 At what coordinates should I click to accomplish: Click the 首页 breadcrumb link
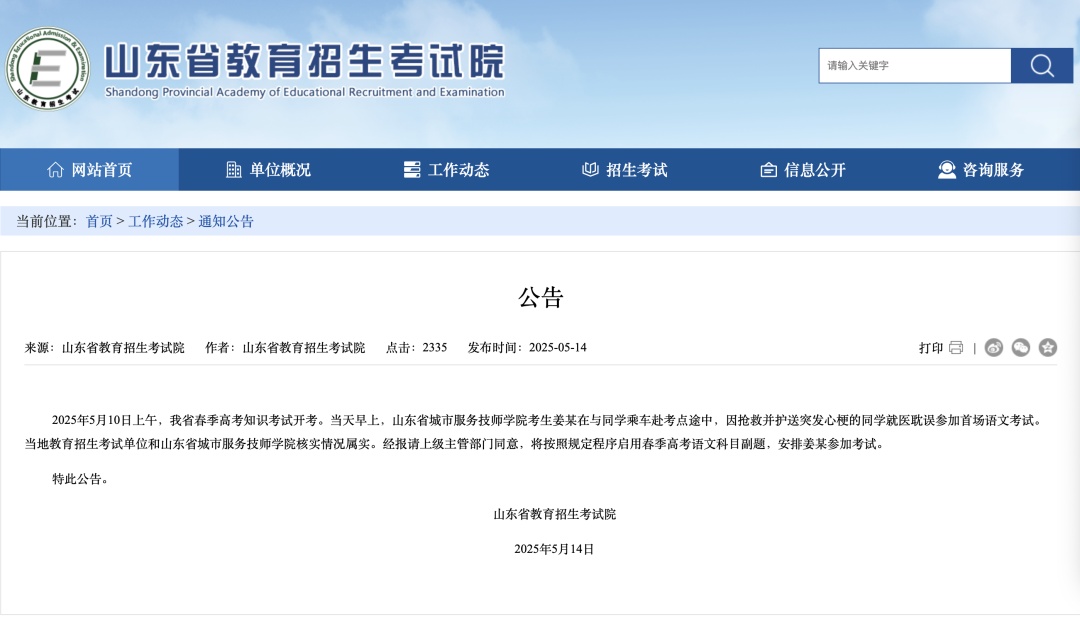(99, 221)
